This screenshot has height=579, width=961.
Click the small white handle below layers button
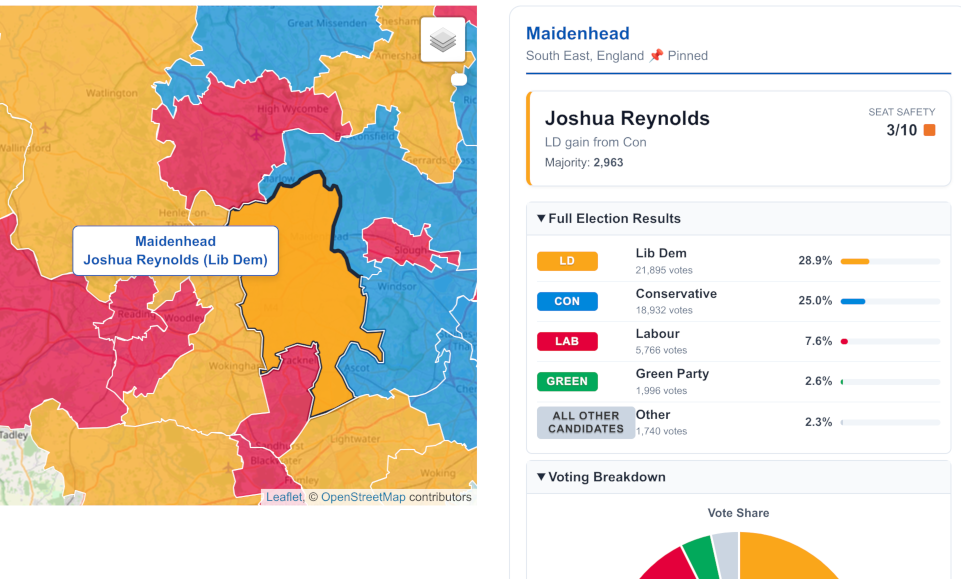(459, 79)
